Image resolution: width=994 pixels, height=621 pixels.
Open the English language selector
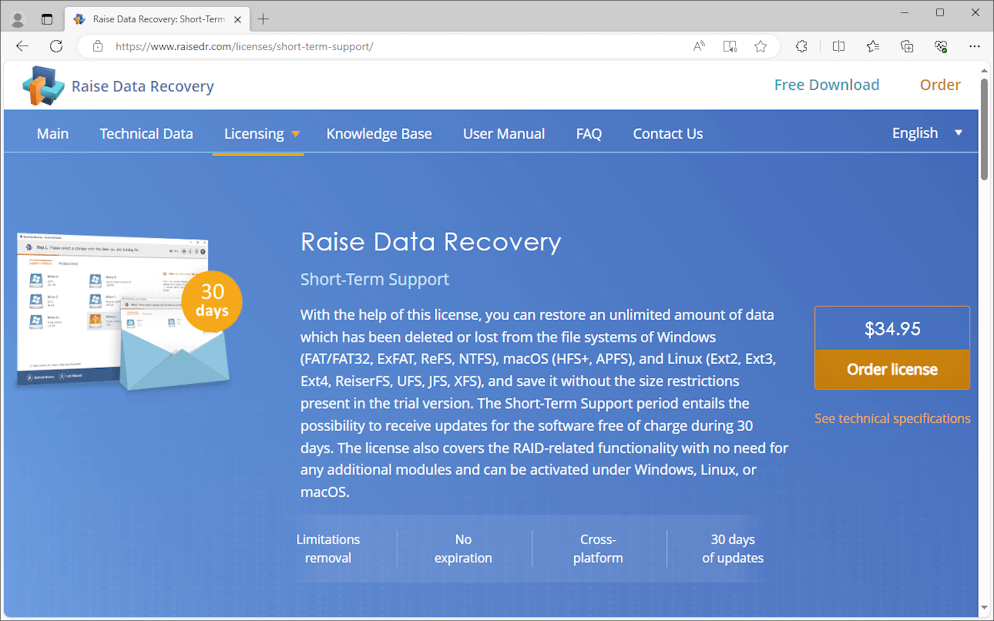tap(926, 133)
